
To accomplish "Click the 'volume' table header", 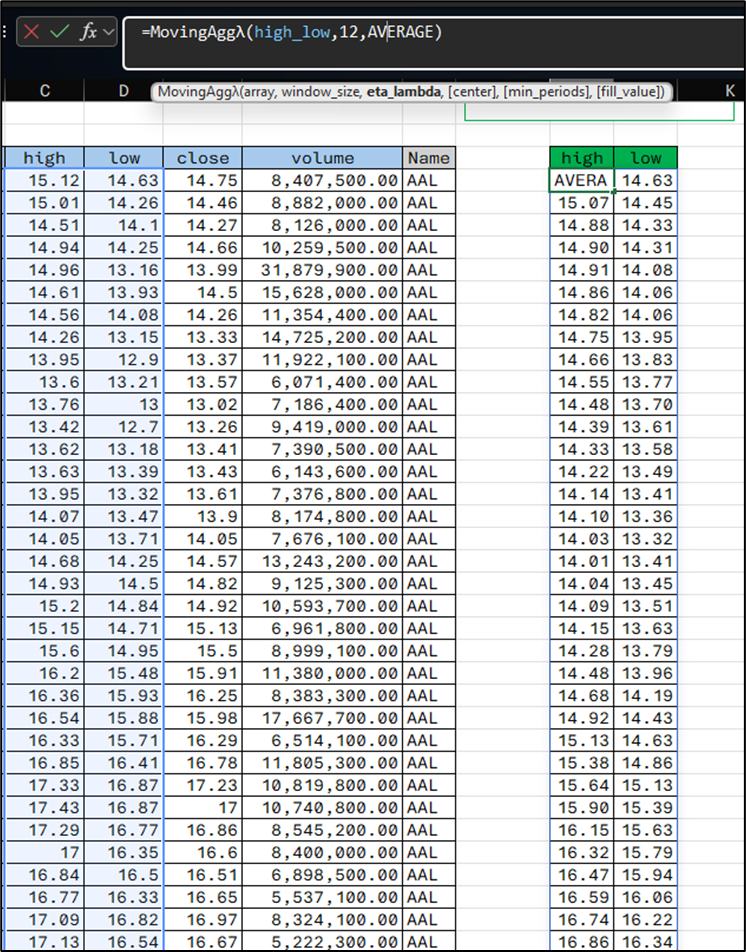I will (322, 158).
